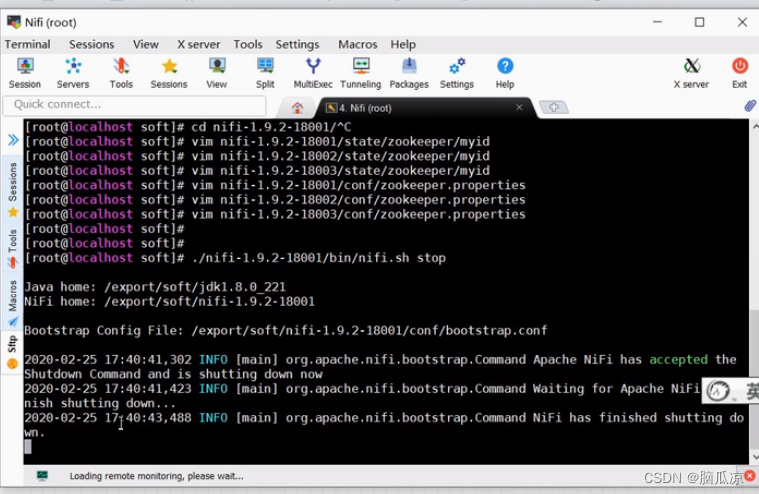This screenshot has width=759, height=494.
Task: Open the Tunneling toolbar icon
Action: [361, 73]
